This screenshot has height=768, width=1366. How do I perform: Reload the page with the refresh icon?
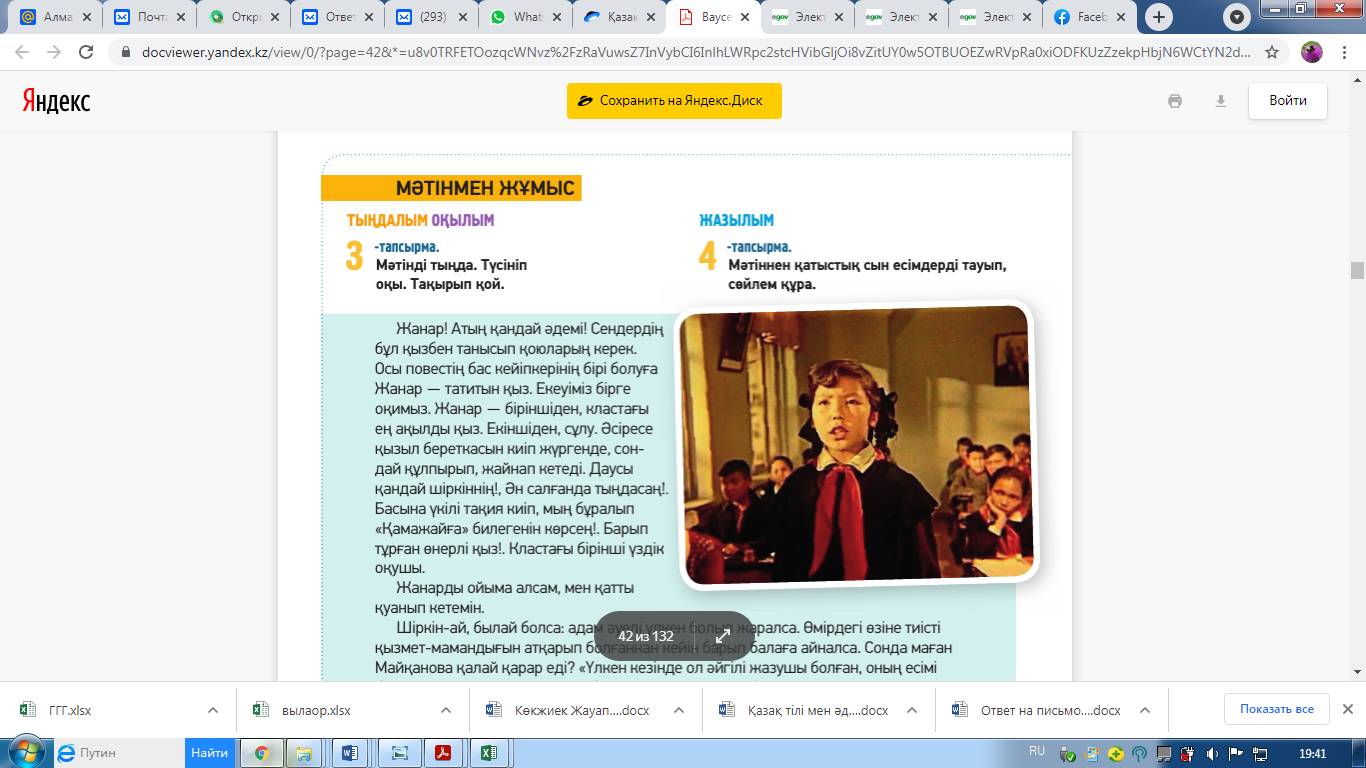(86, 53)
